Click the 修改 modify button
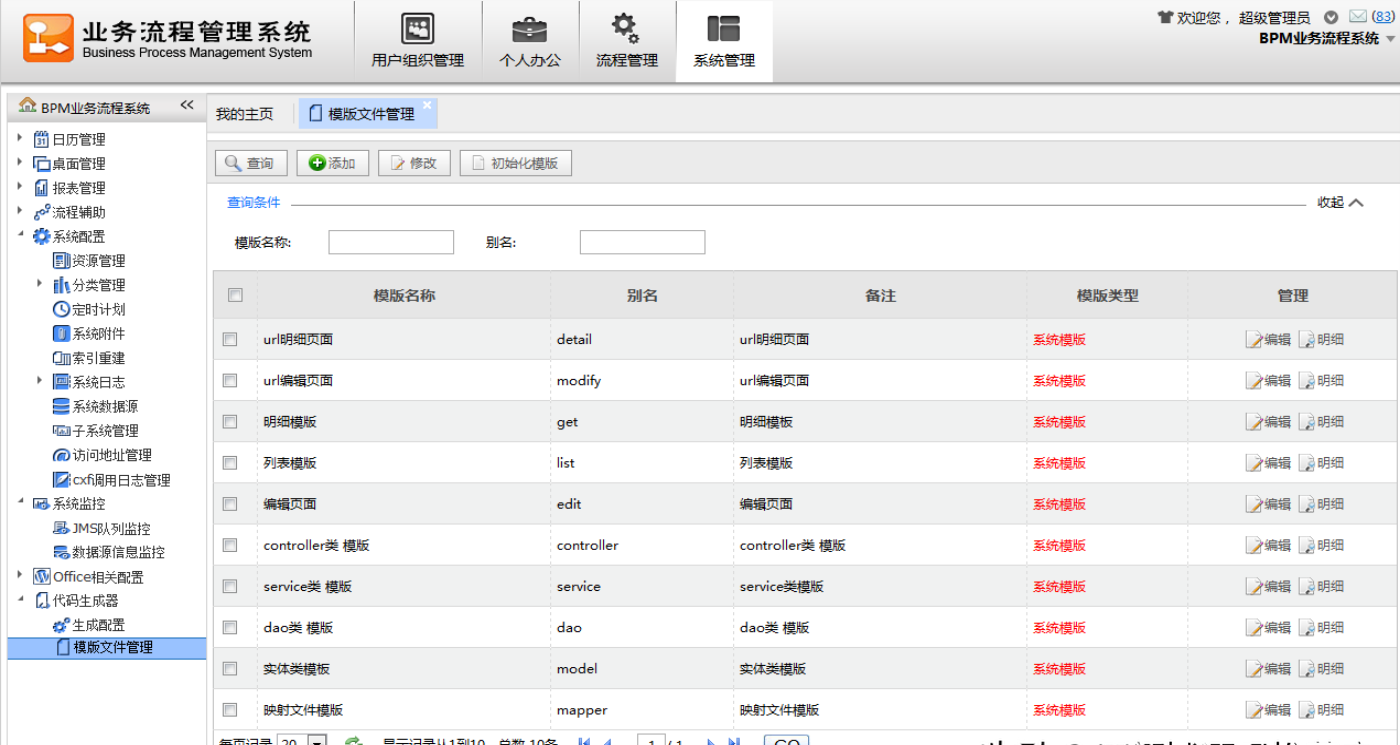This screenshot has height=745, width=1400. point(414,163)
